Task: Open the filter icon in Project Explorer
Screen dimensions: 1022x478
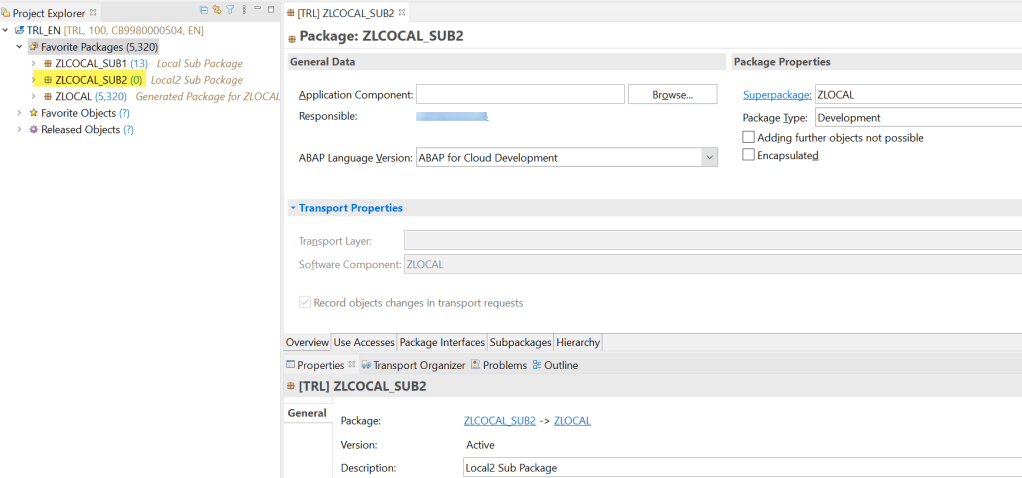Action: [x=230, y=10]
